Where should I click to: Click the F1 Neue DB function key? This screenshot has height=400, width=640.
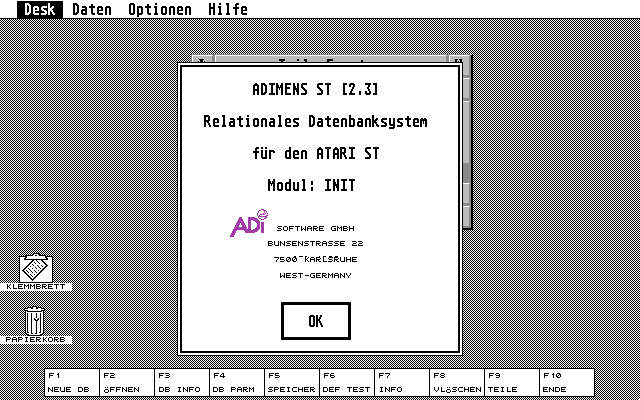72,382
